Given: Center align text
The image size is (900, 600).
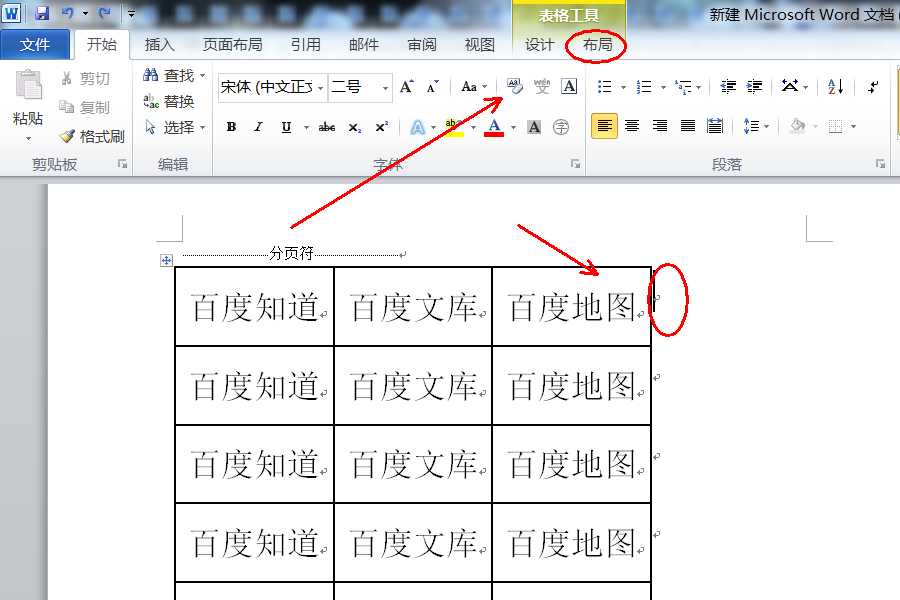Looking at the screenshot, I should 632,126.
